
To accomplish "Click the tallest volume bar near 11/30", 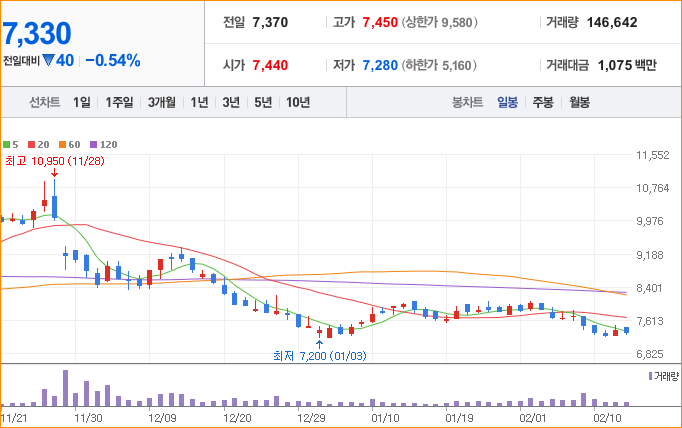I will [65, 388].
